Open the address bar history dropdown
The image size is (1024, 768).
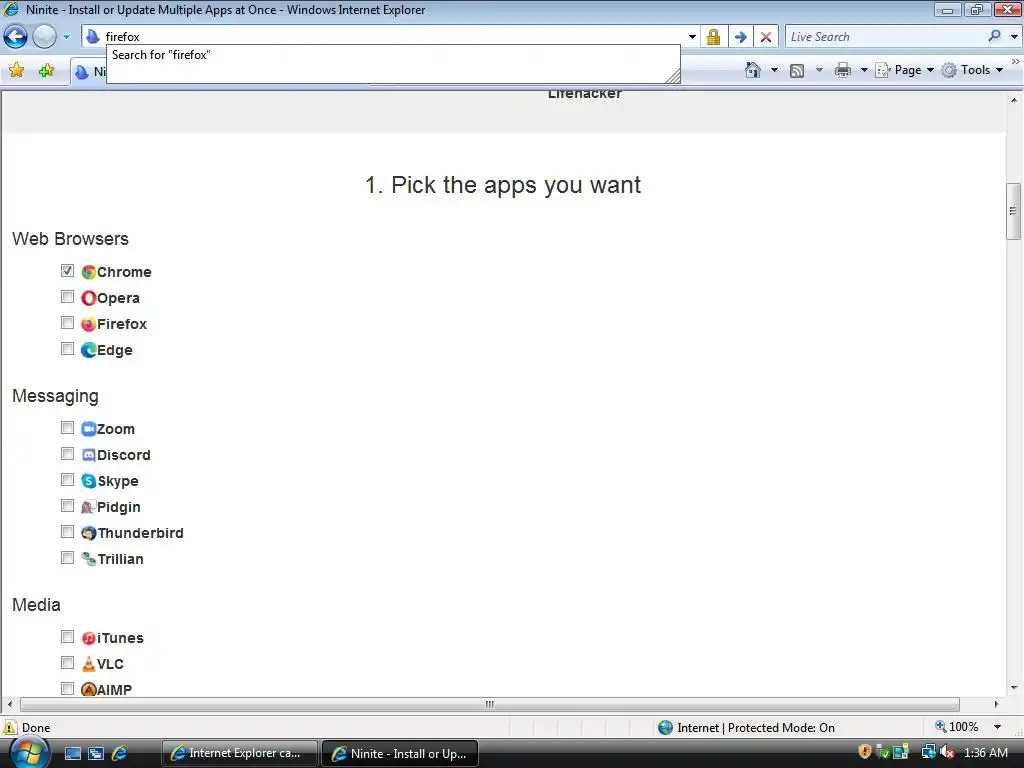(x=692, y=37)
